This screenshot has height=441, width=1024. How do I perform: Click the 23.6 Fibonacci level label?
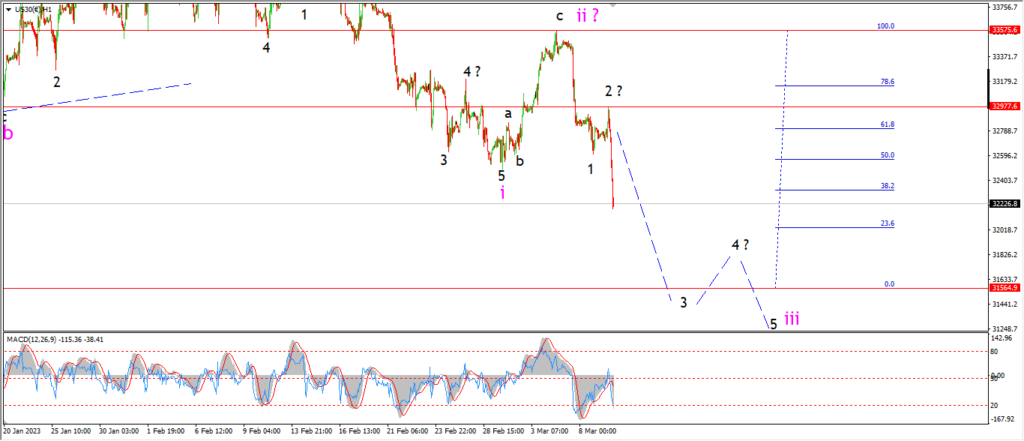[x=888, y=223]
